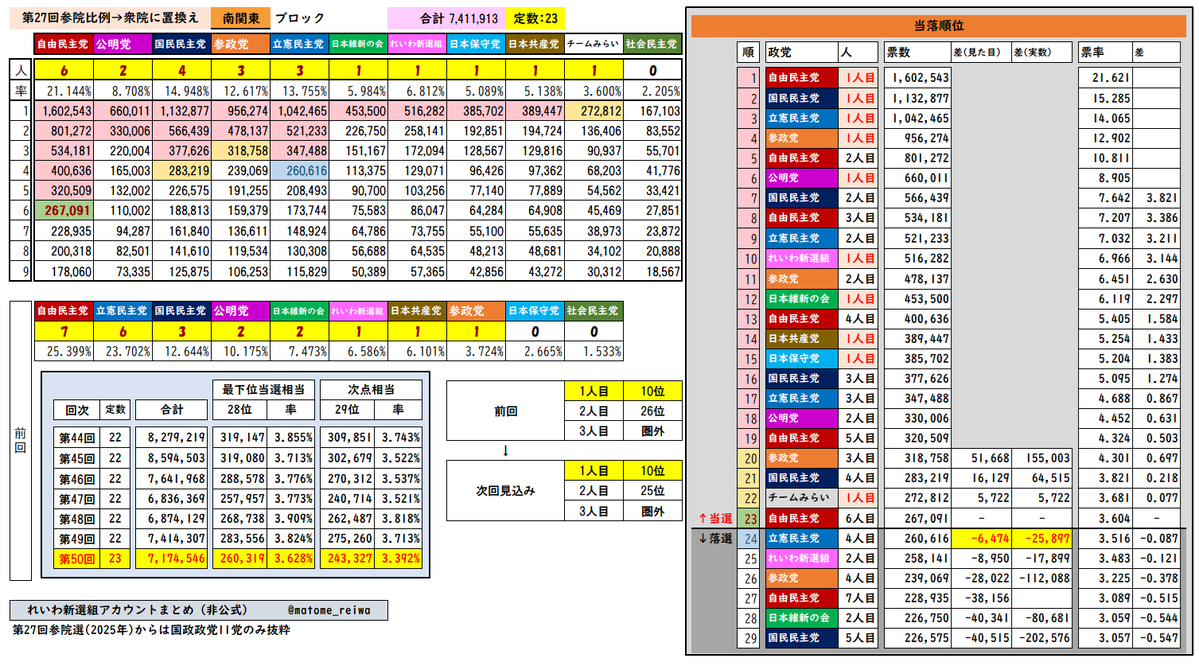1199x670 pixels.
Task: Select the 票率 column header
Action: coord(1104,53)
